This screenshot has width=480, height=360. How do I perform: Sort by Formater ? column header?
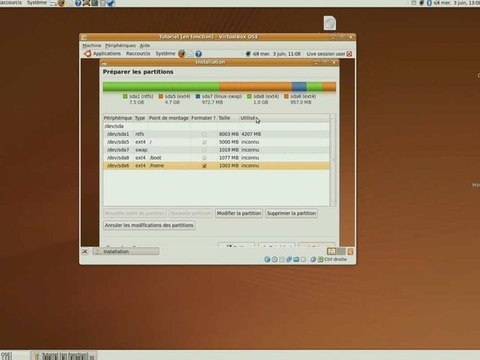tap(204, 118)
